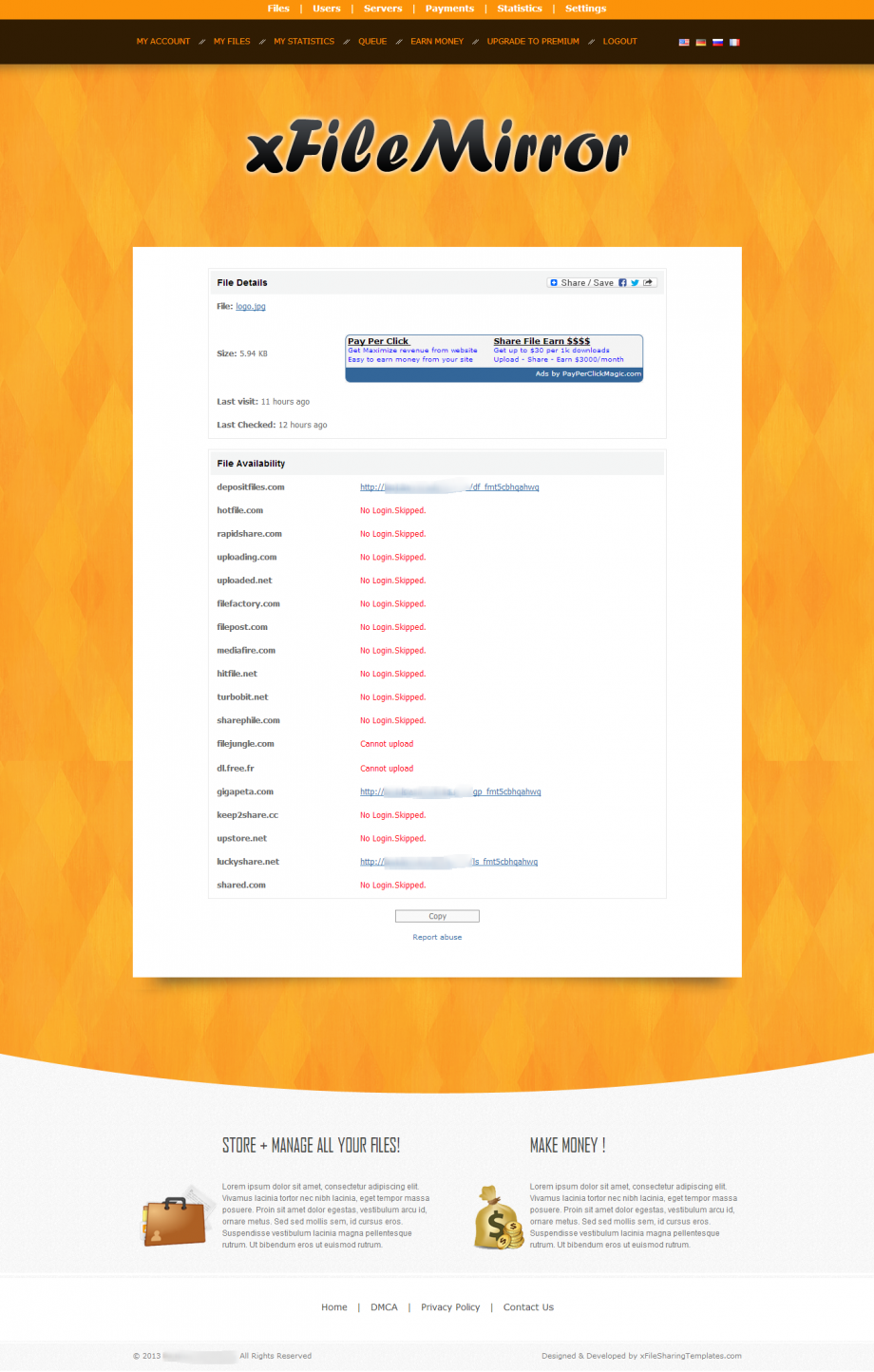Click the Share File Earn $$$$ ad link
Image resolution: width=874 pixels, height=1372 pixels.
pos(541,341)
